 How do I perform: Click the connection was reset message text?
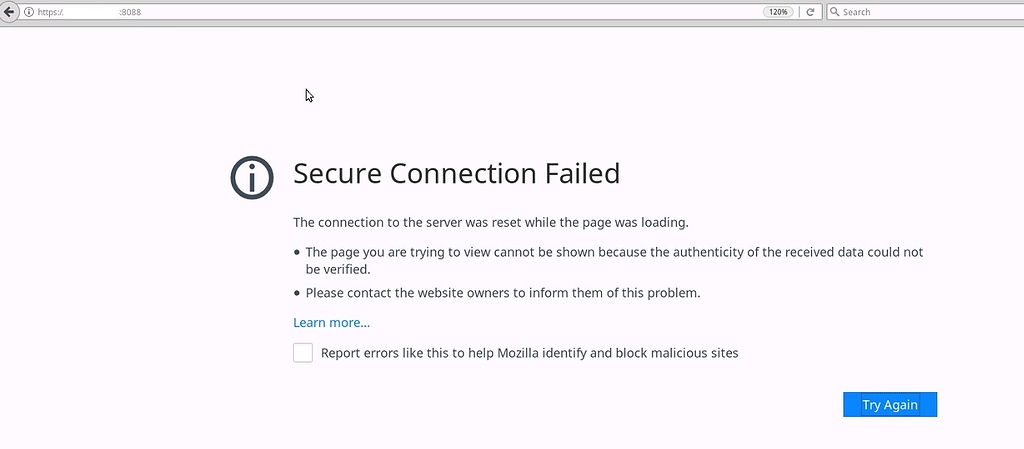(491, 223)
